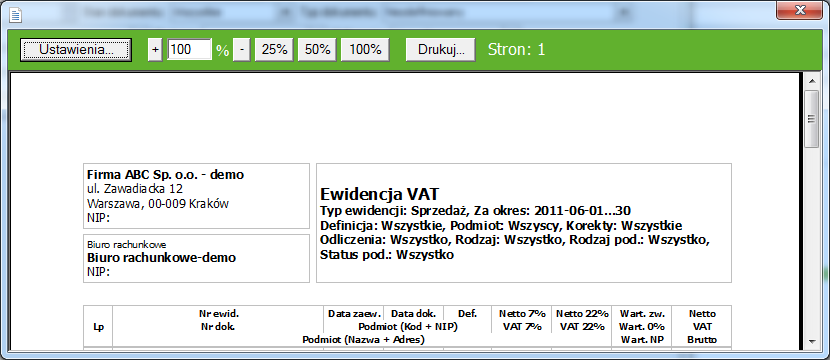The height and width of the screenshot is (360, 830).
Task: Click the 'Brutto' column header text
Action: pyautogui.click(x=702, y=340)
